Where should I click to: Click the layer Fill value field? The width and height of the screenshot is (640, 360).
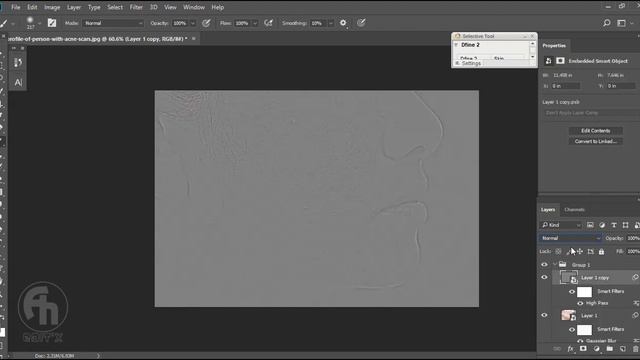click(633, 252)
